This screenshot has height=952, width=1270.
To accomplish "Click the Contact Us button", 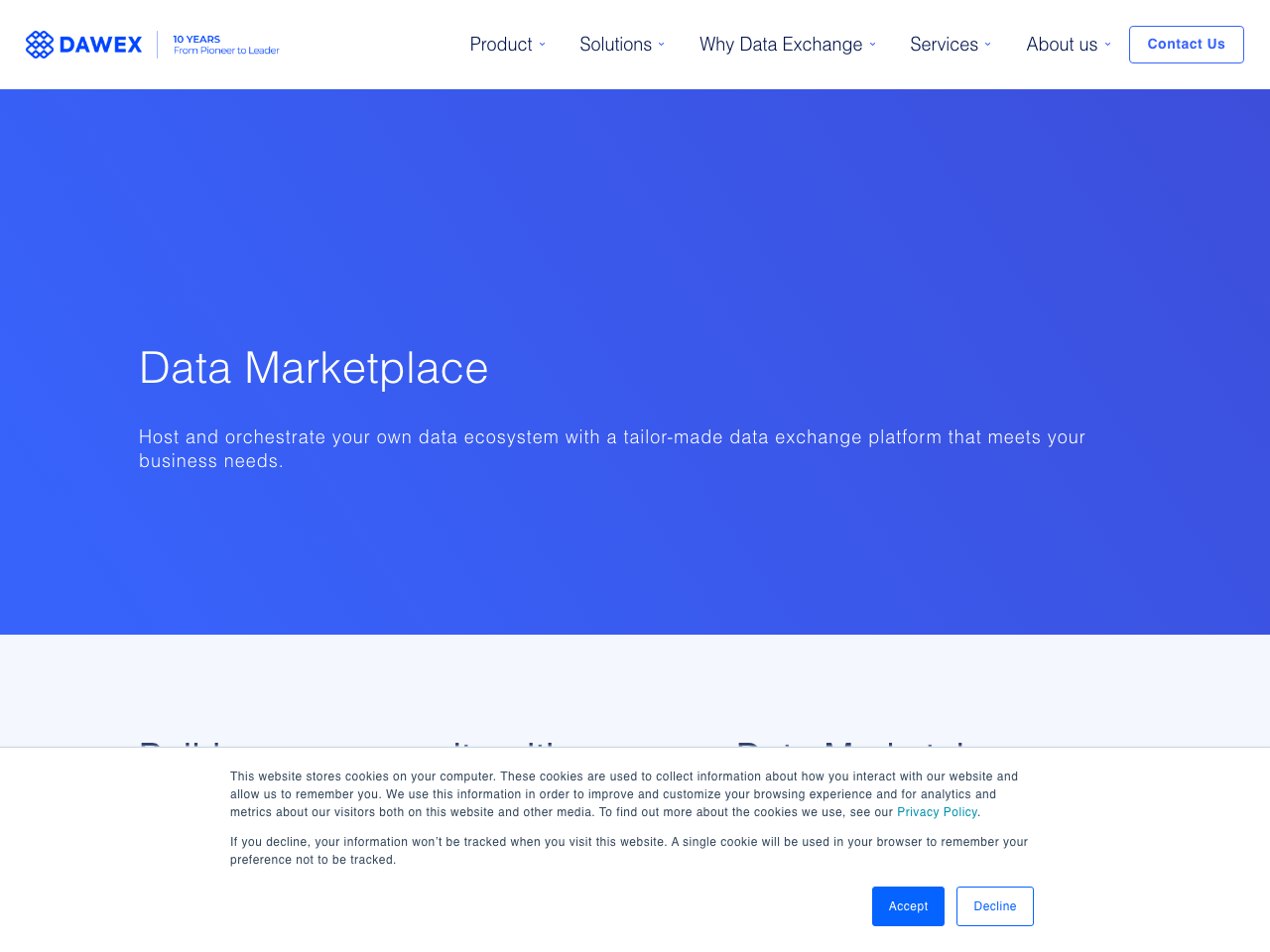I will click(1186, 44).
